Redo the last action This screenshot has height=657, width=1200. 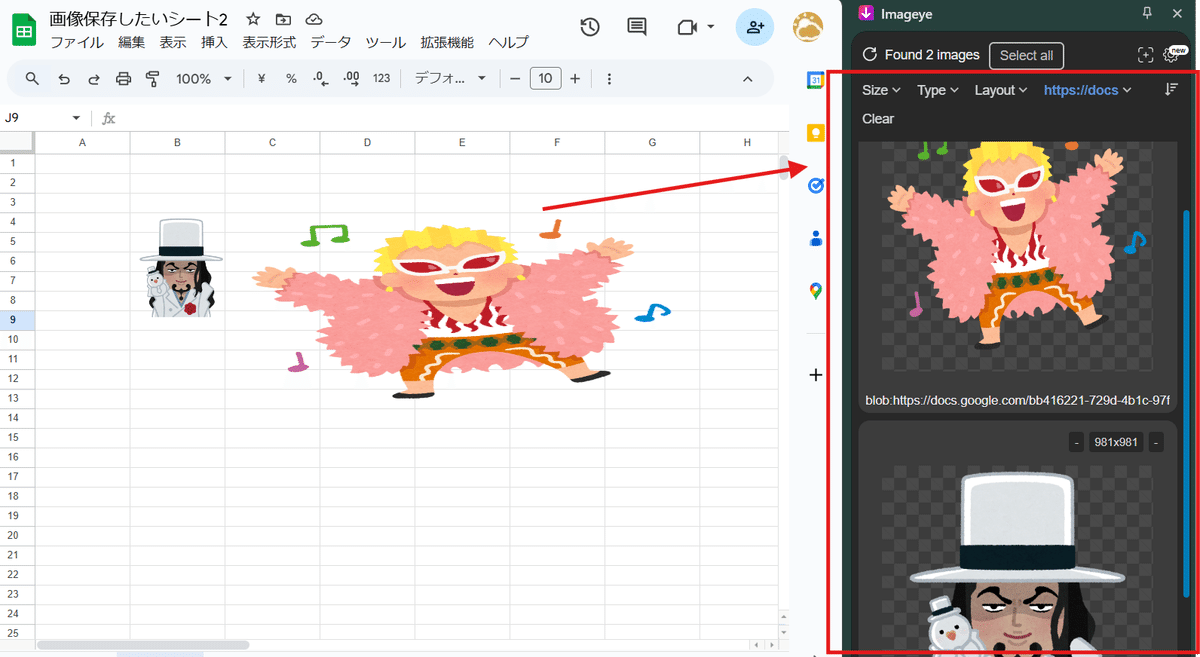[94, 79]
